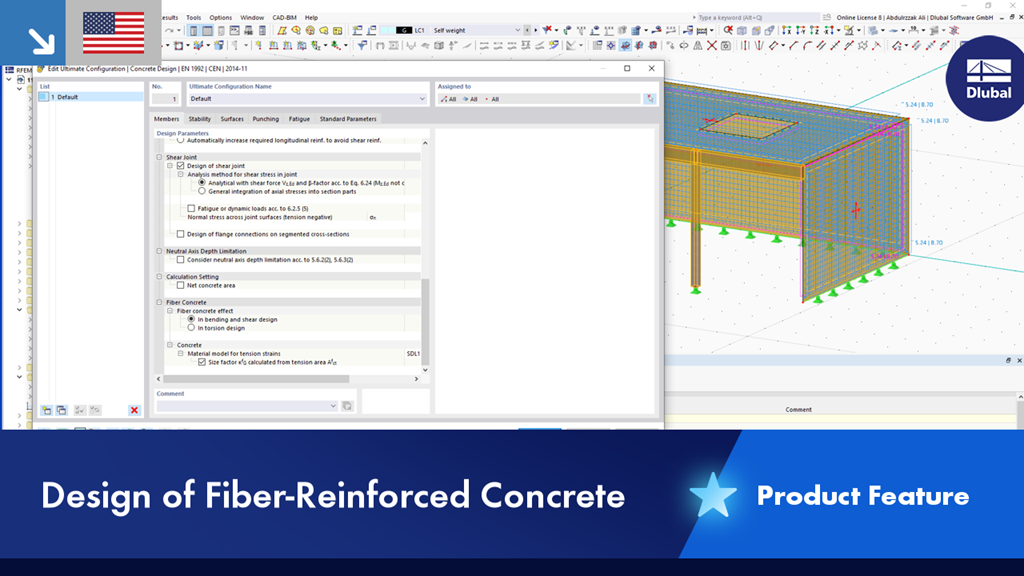Click the comment library icon beside Comment field
This screenshot has width=1024, height=576.
[x=347, y=406]
